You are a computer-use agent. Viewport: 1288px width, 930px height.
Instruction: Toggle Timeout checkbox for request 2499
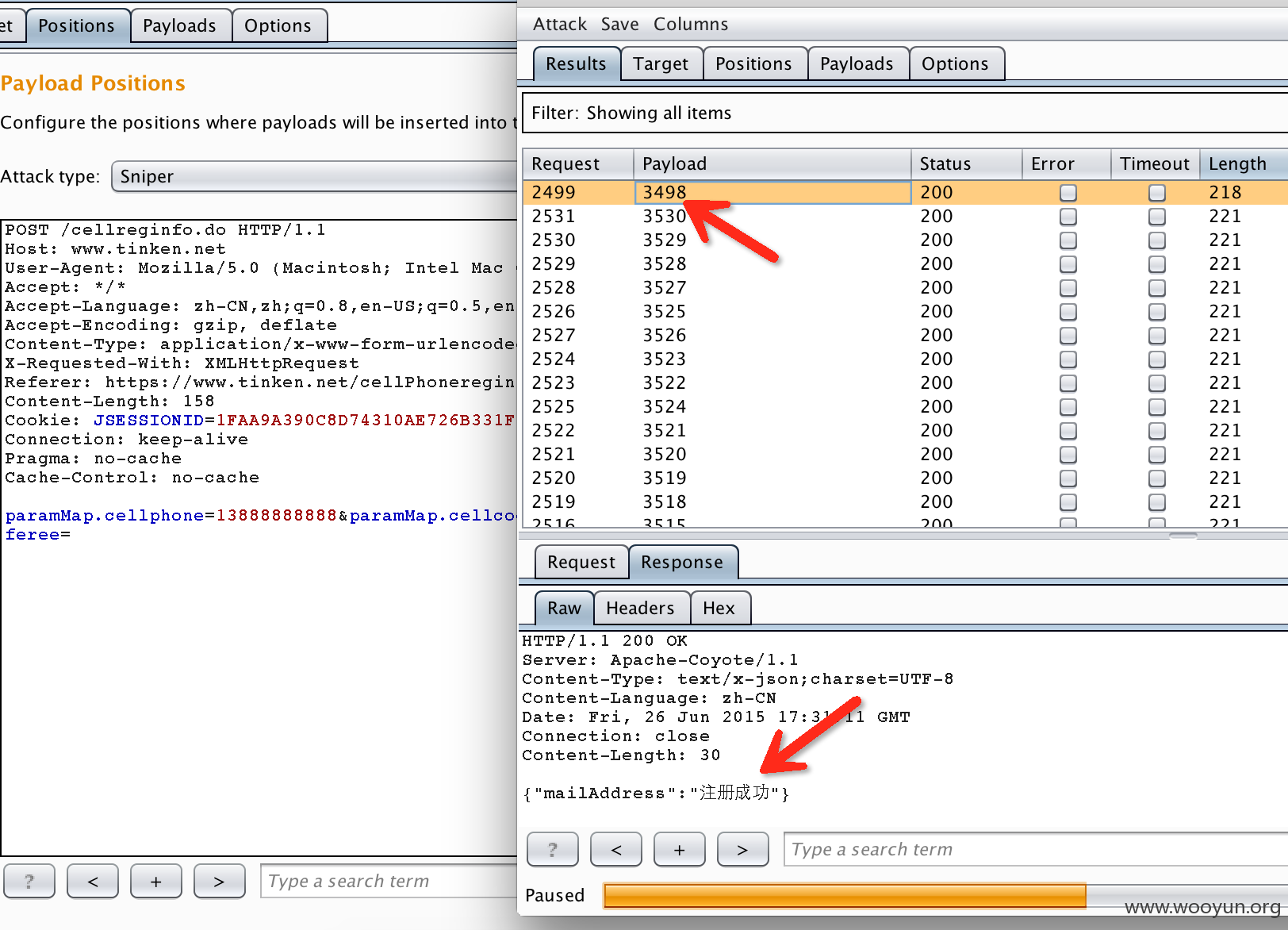[1157, 192]
